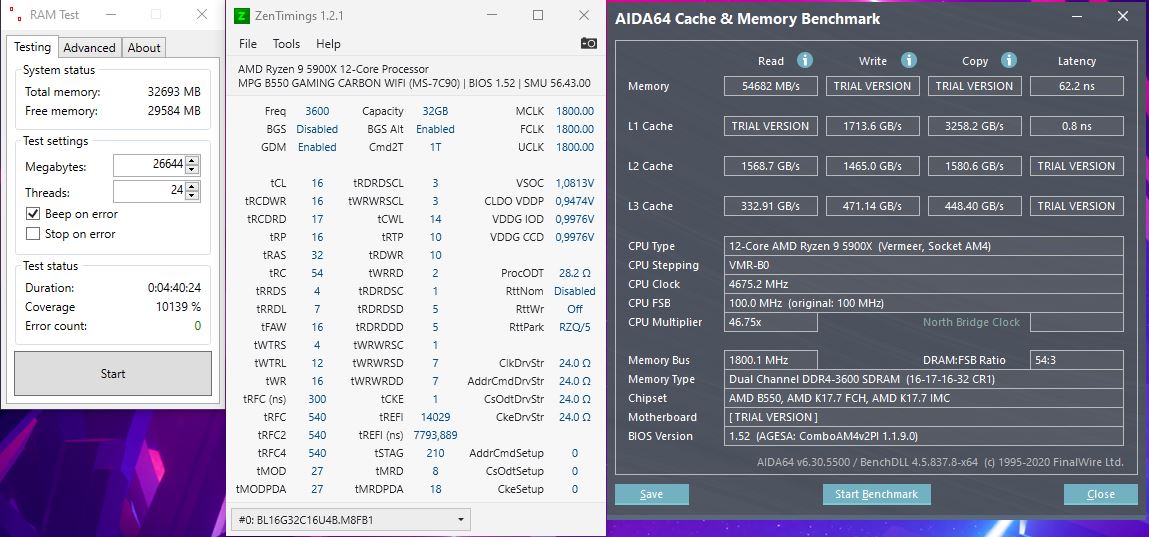Click the L3 Cache Read 332.91 GB/s field
The height and width of the screenshot is (537, 1149).
(x=771, y=206)
